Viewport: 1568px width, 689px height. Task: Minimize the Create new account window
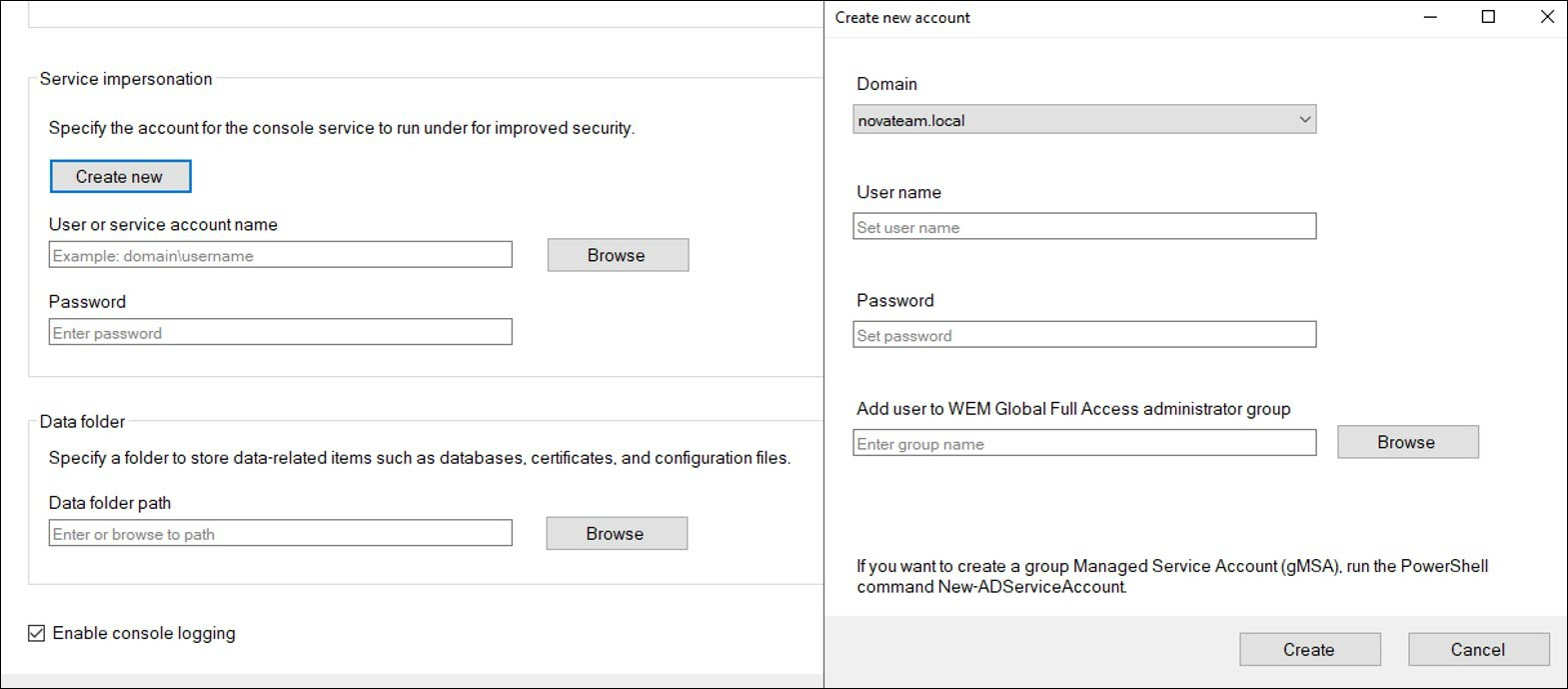[1430, 17]
